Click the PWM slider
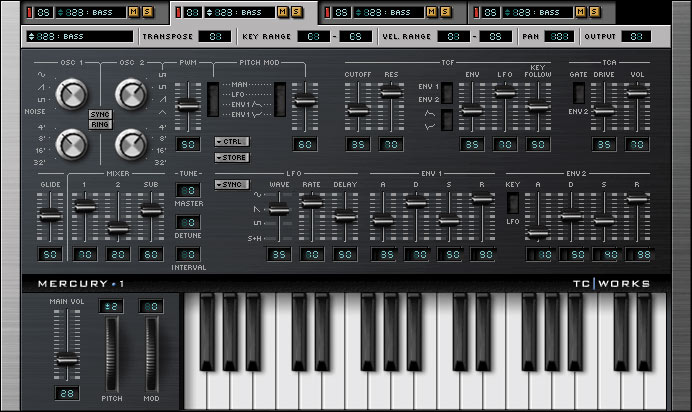This screenshot has width=692, height=412. pyautogui.click(x=188, y=107)
